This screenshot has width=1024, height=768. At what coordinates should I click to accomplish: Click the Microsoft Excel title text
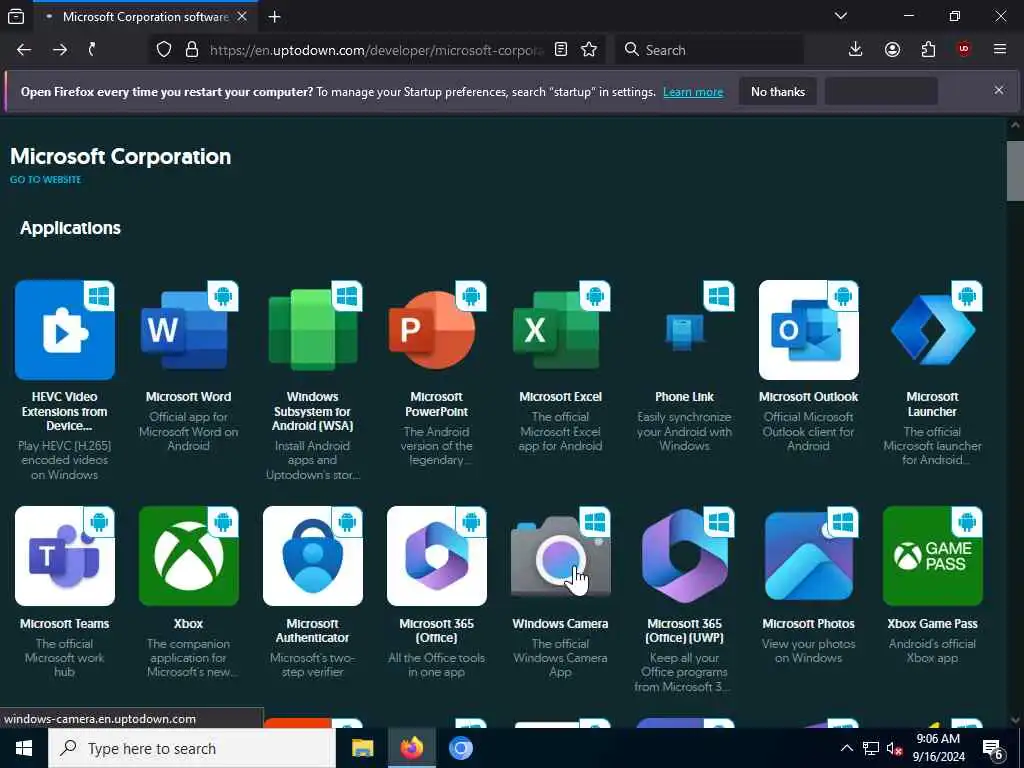[x=560, y=397]
